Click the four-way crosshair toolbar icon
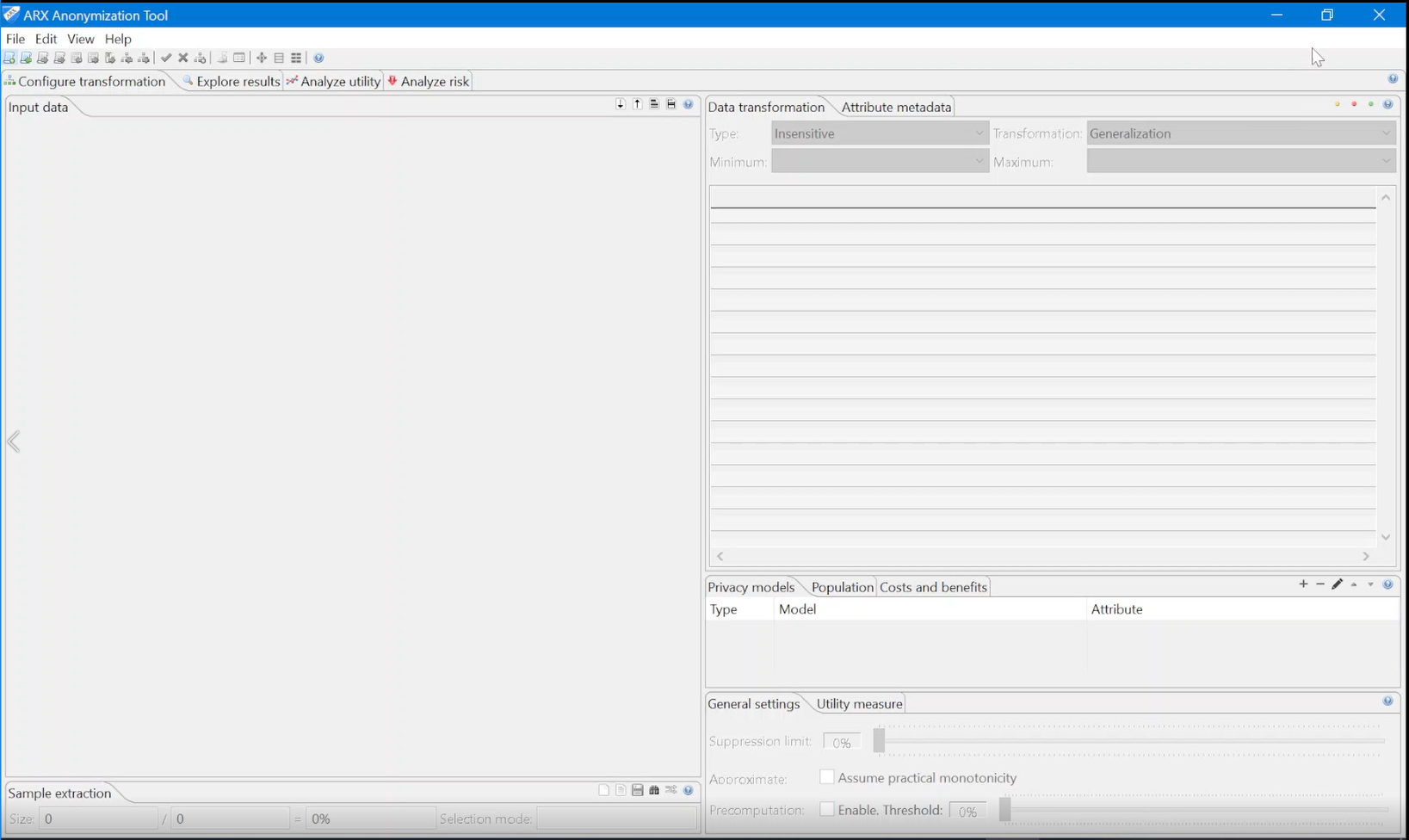Screen dimensions: 1409x840 262,58
